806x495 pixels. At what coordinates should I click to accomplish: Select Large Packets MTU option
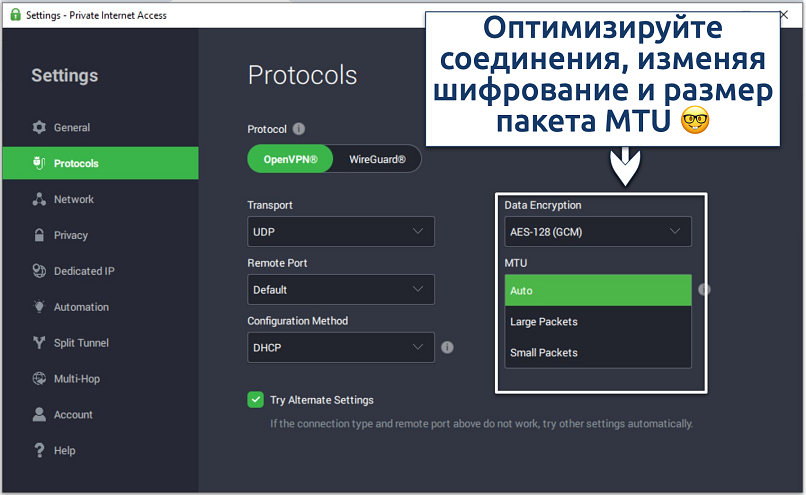coord(598,321)
